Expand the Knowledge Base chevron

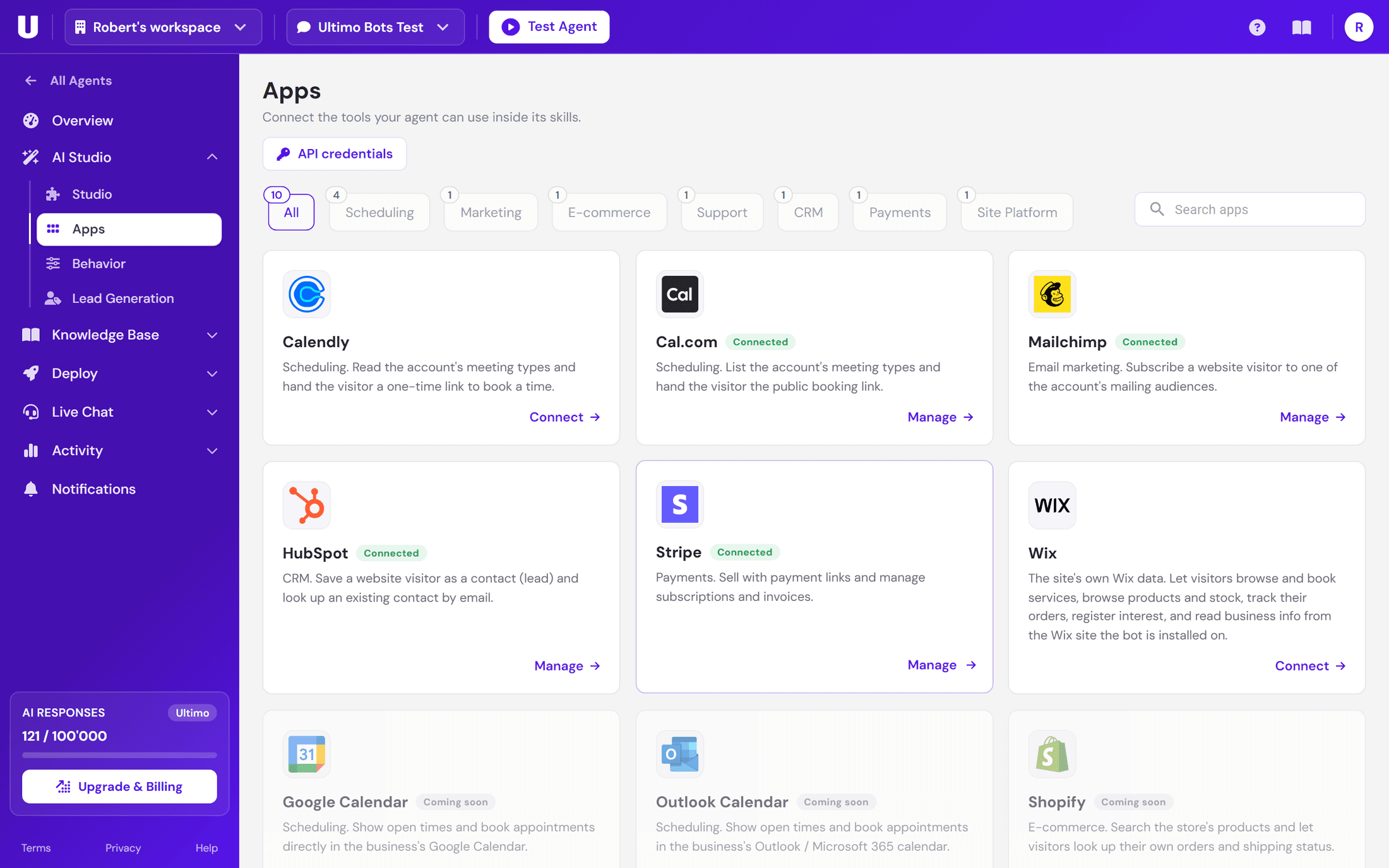click(x=212, y=335)
